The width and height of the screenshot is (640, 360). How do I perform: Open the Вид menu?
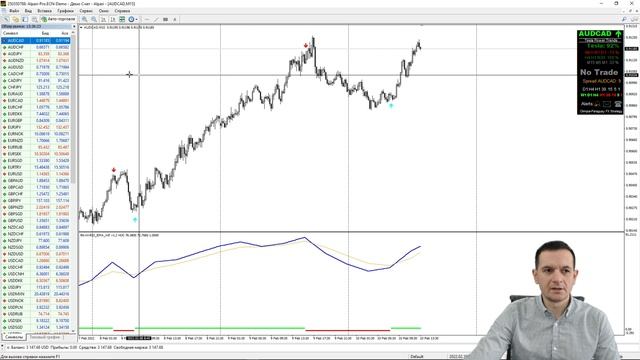coord(28,11)
